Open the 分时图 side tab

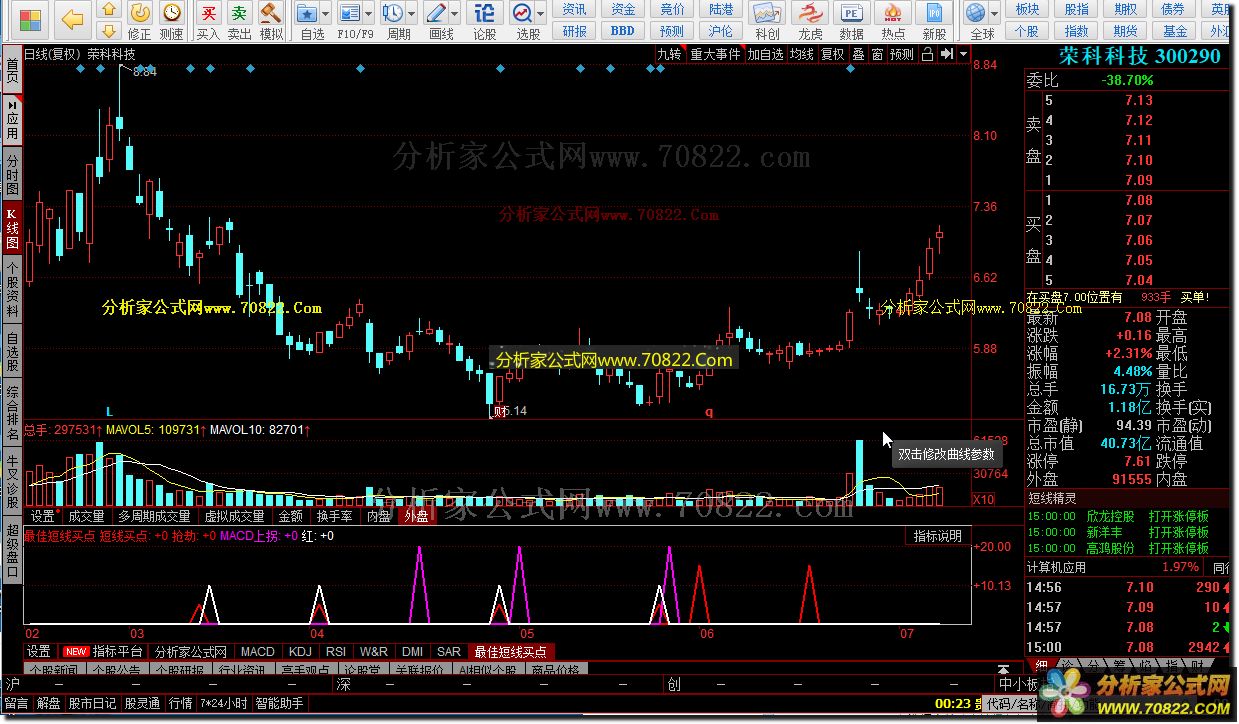[12, 173]
